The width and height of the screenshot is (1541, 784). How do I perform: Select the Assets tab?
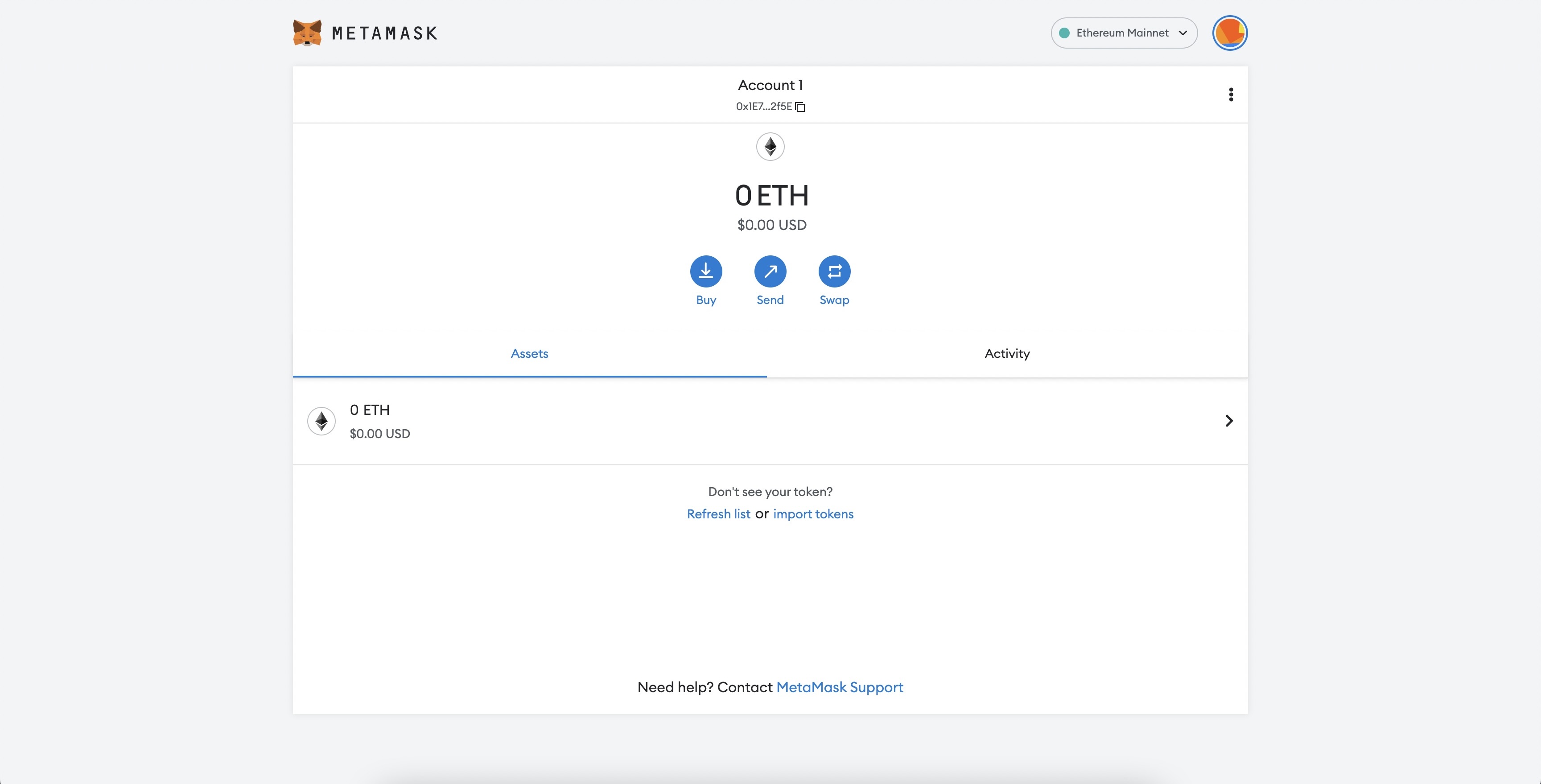tap(529, 353)
